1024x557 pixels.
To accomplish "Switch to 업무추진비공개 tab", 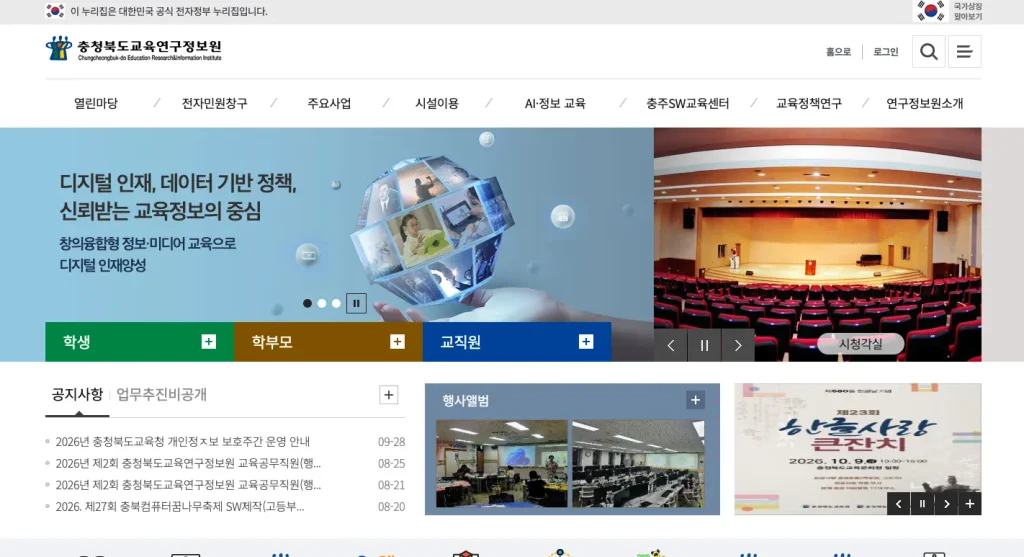I will point(161,394).
